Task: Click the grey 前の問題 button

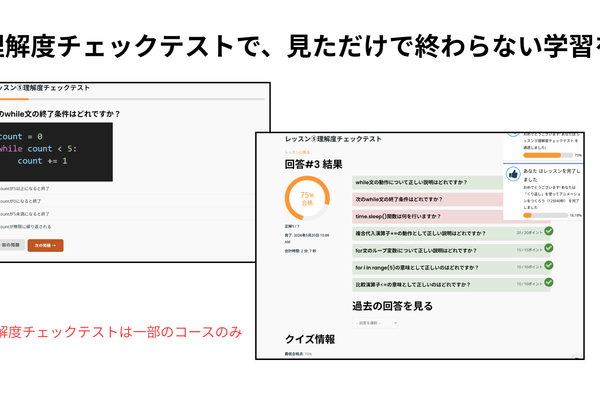Action: (11, 245)
